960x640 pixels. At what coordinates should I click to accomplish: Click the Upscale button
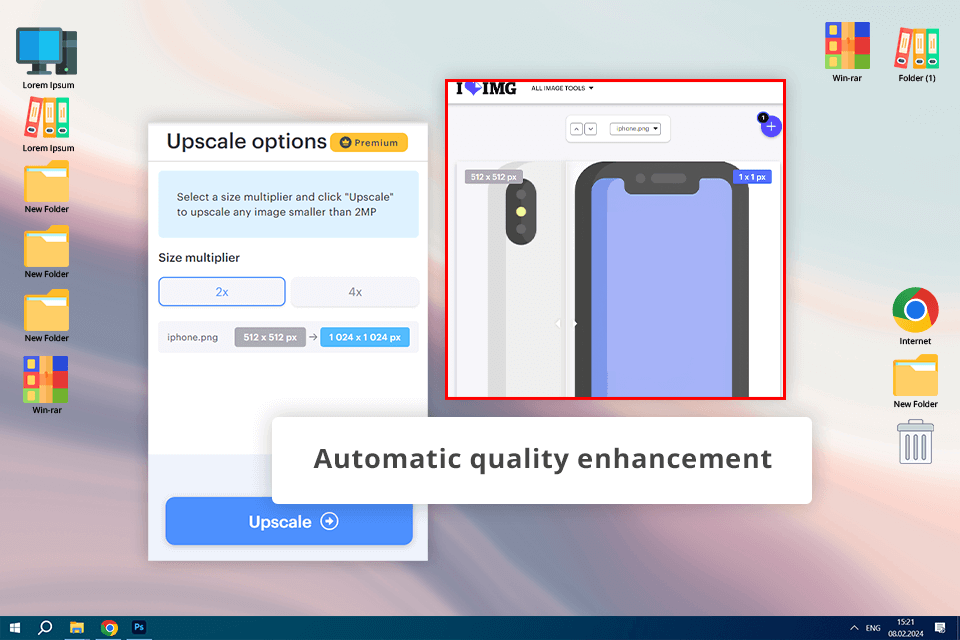click(289, 521)
